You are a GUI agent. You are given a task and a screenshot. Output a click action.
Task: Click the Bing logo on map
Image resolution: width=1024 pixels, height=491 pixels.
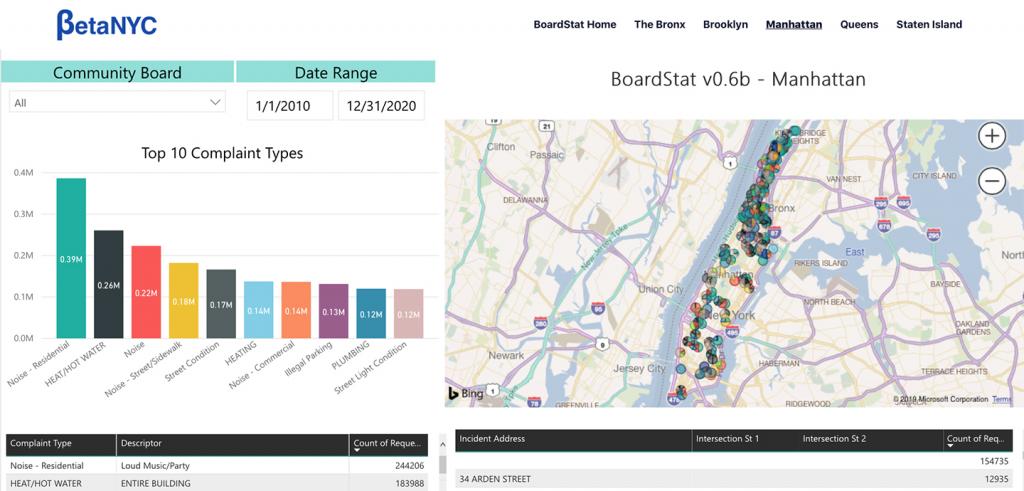[x=466, y=393]
